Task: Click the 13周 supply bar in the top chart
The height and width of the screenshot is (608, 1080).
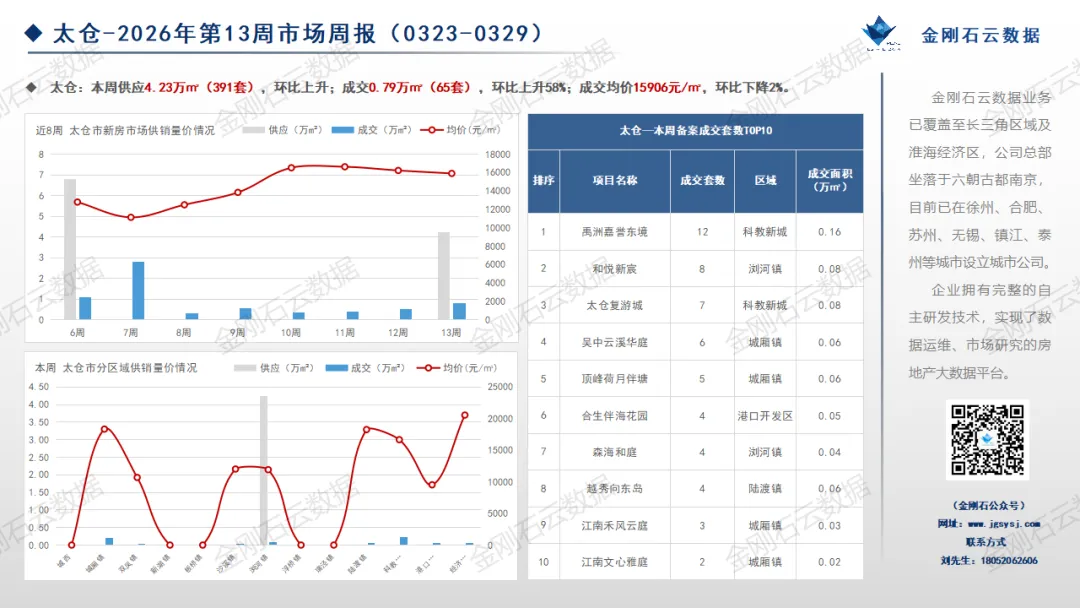Action: [442, 280]
